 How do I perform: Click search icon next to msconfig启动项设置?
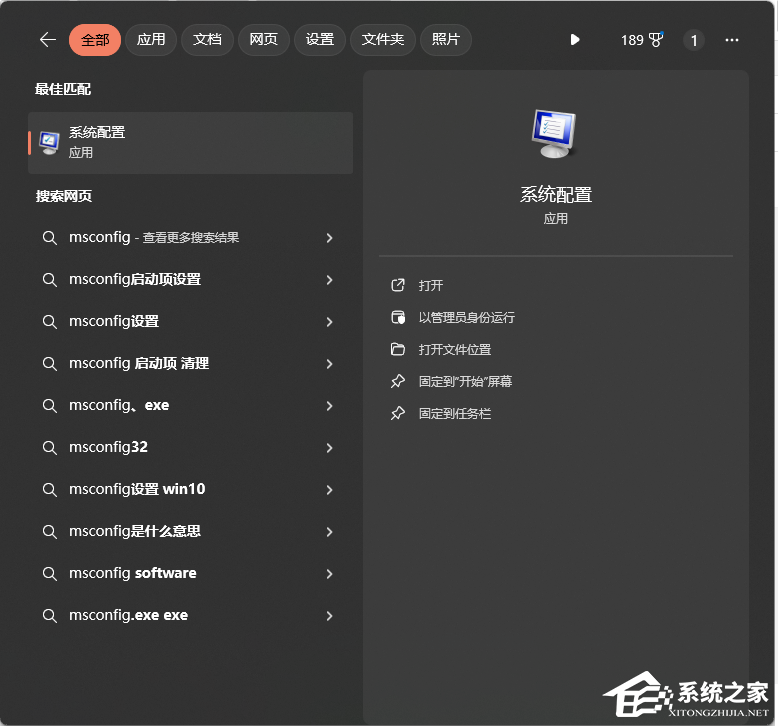pyautogui.click(x=50, y=280)
